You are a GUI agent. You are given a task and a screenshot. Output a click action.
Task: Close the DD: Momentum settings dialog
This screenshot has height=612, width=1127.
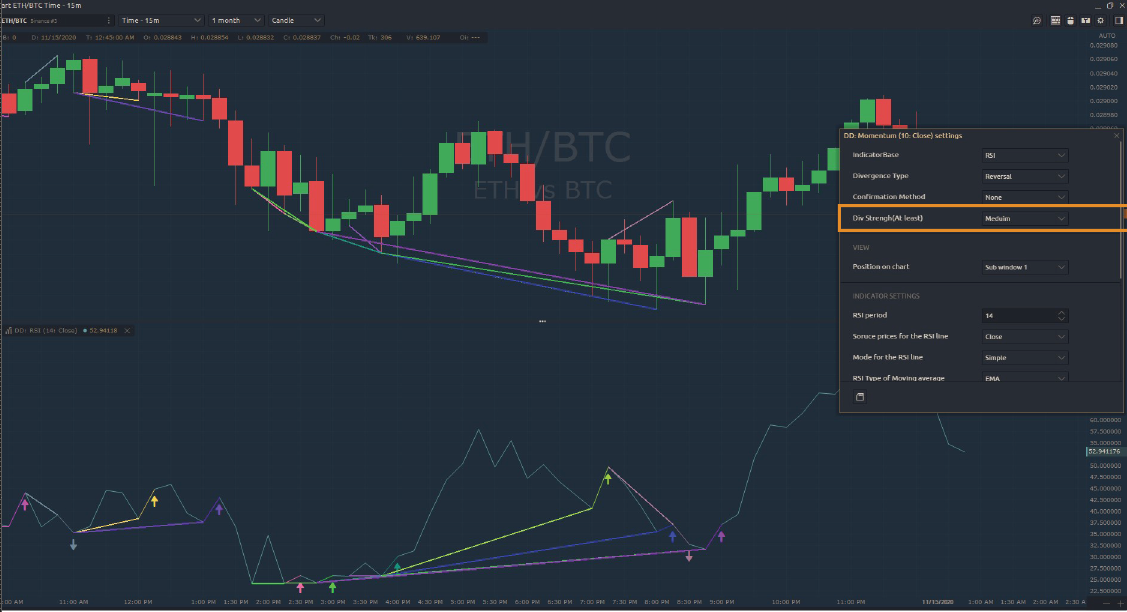coord(1116,135)
